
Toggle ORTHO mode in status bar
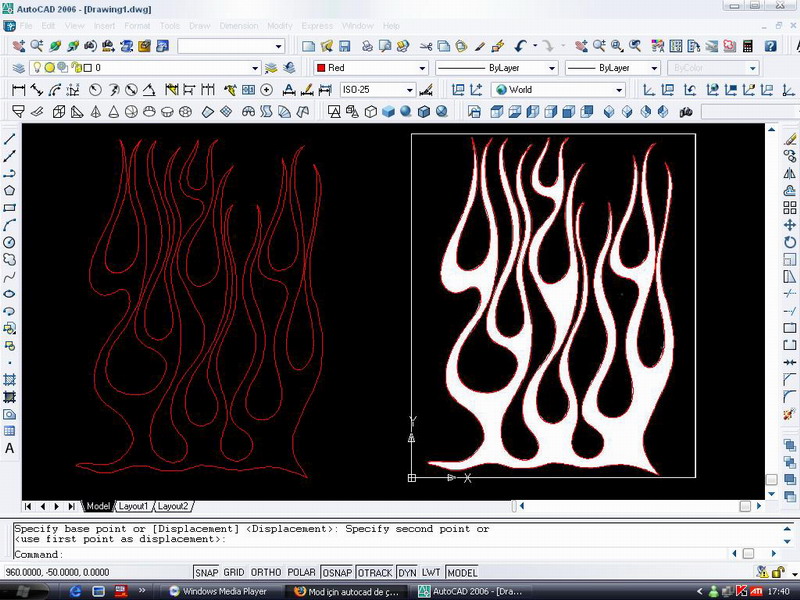(266, 572)
